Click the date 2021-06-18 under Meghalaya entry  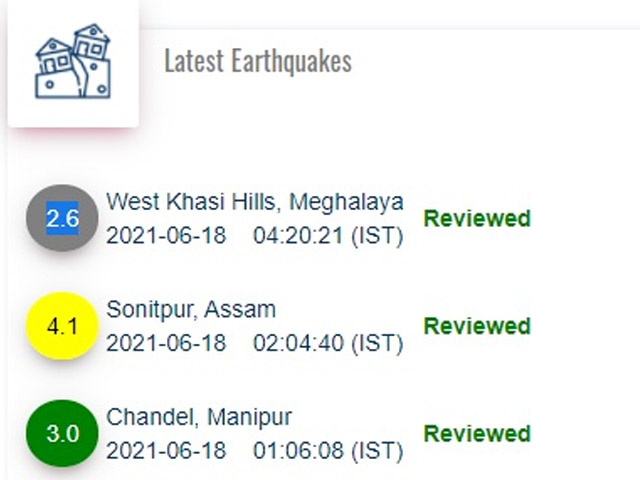coord(166,236)
